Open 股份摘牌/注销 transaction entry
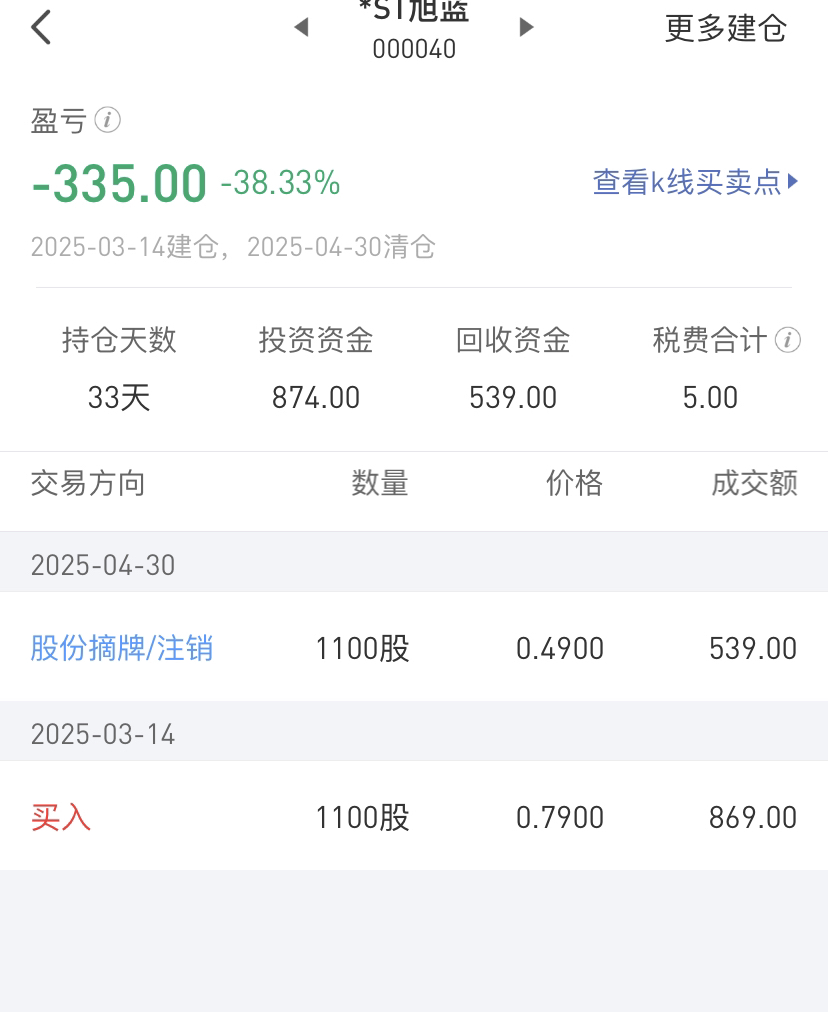828x1012 pixels. point(122,648)
